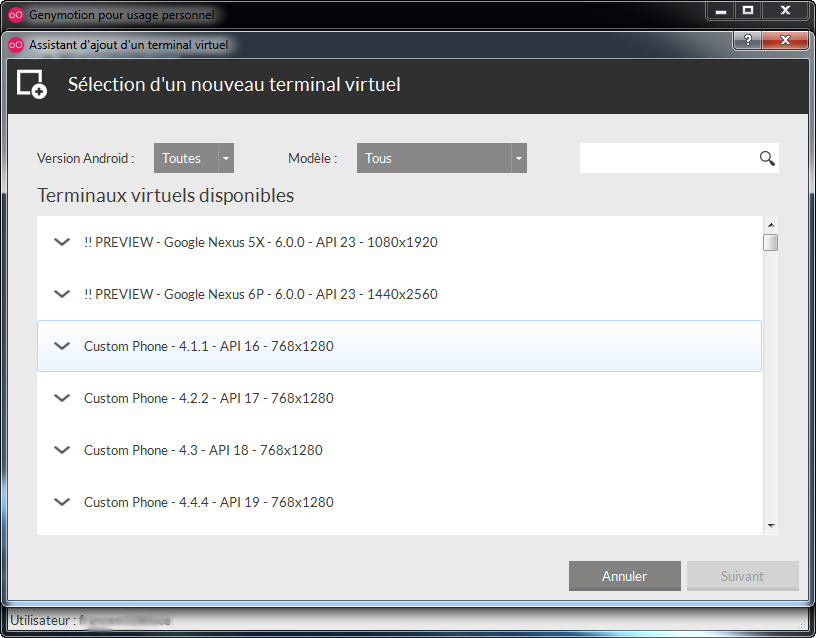This screenshot has height=638, width=816.
Task: Close the assistant dialog with red X
Action: pos(785,40)
